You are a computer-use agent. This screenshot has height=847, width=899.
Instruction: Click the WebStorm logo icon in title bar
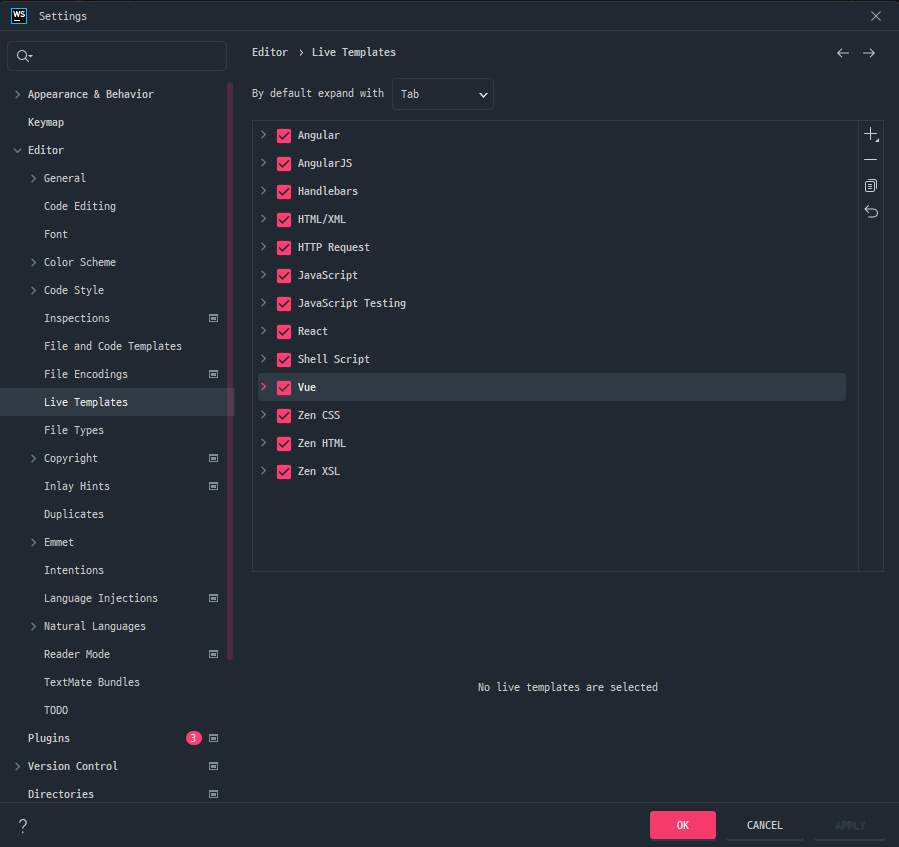(x=19, y=16)
